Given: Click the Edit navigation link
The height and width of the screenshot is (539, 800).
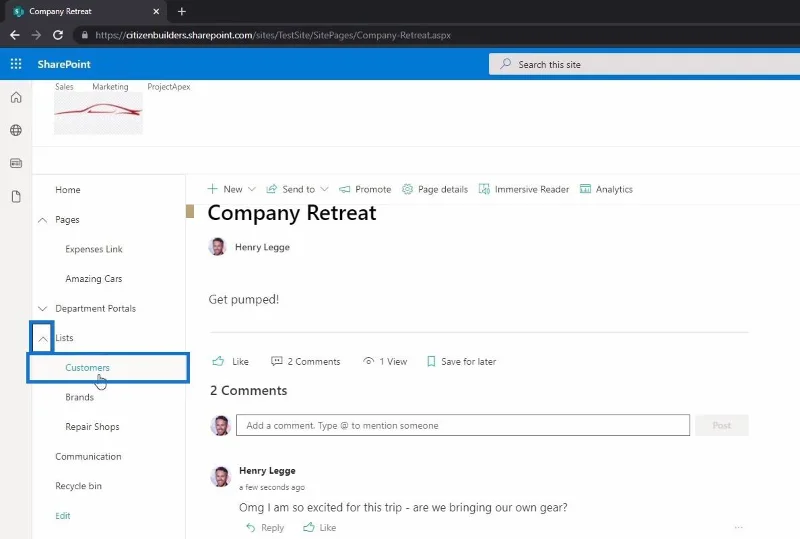Looking at the screenshot, I should 63,516.
